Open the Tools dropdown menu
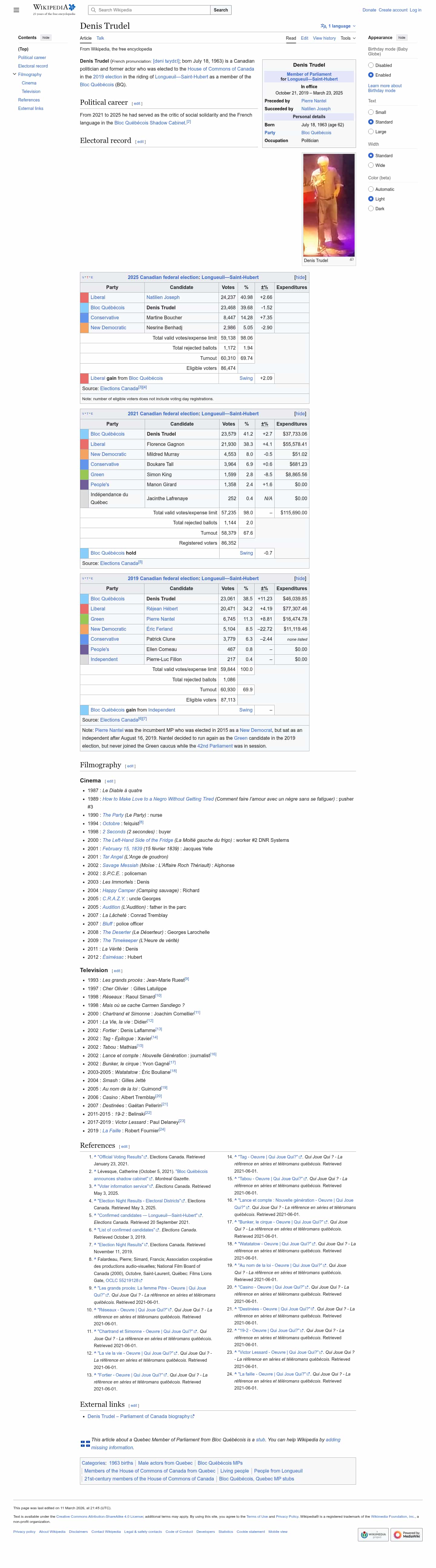 (x=348, y=38)
